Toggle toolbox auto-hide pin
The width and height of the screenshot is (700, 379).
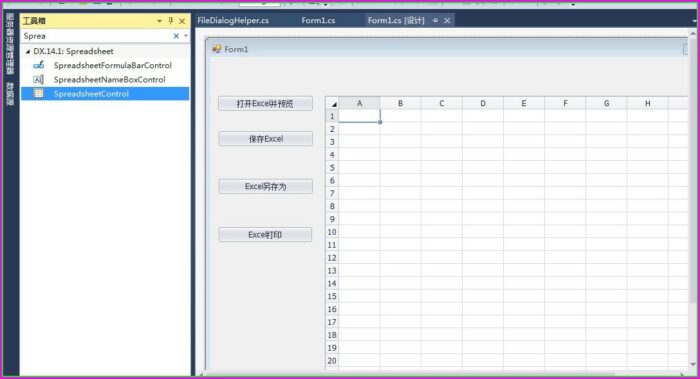pos(171,21)
